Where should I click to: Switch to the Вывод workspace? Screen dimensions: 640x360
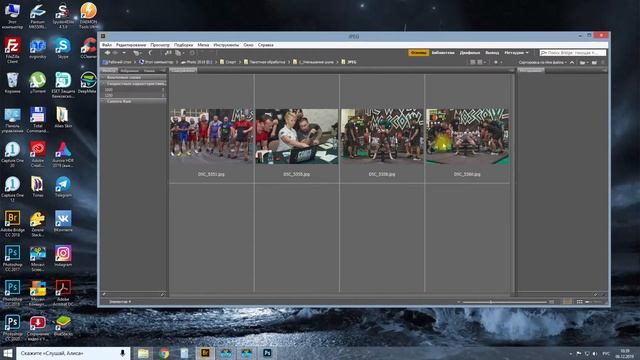pos(492,53)
